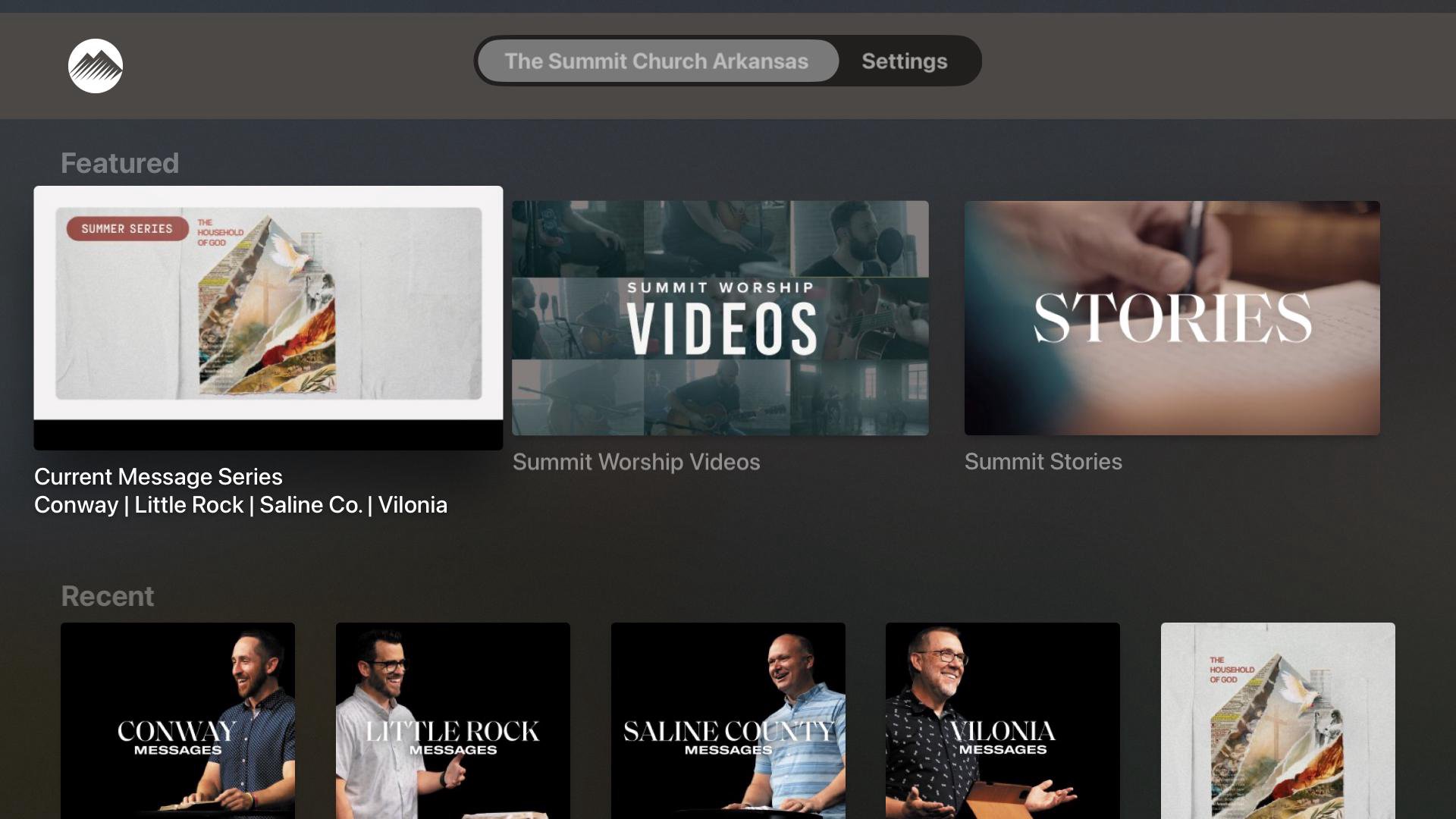Open Conway Messages tile
This screenshot has height=819, width=1456.
click(177, 720)
